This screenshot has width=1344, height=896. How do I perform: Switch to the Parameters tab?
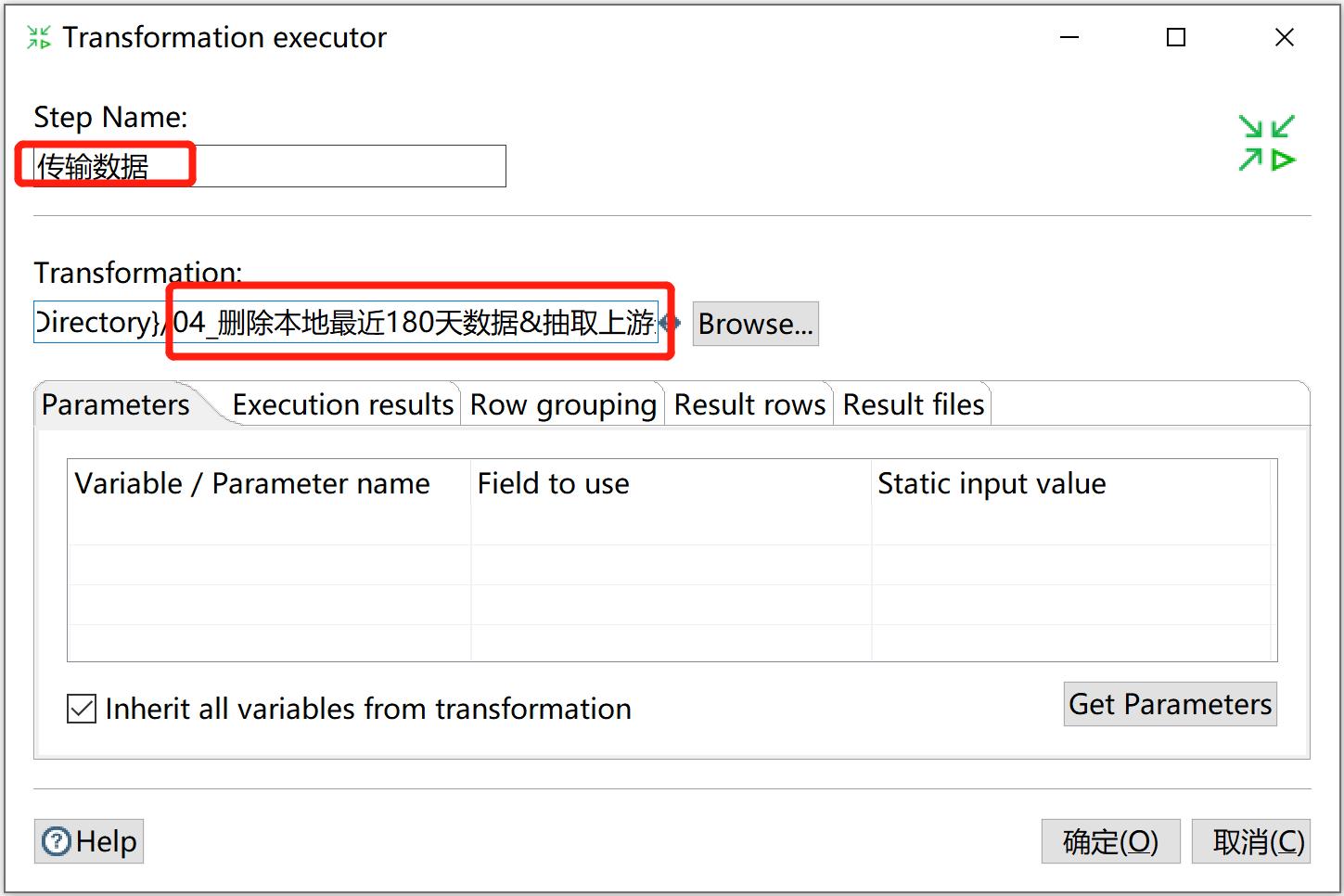click(x=116, y=404)
